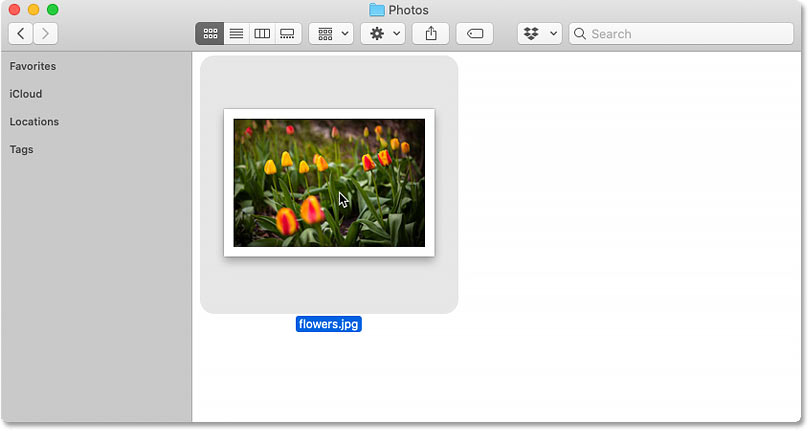Switch to list view
Screen dimensions: 809x431
(236, 34)
